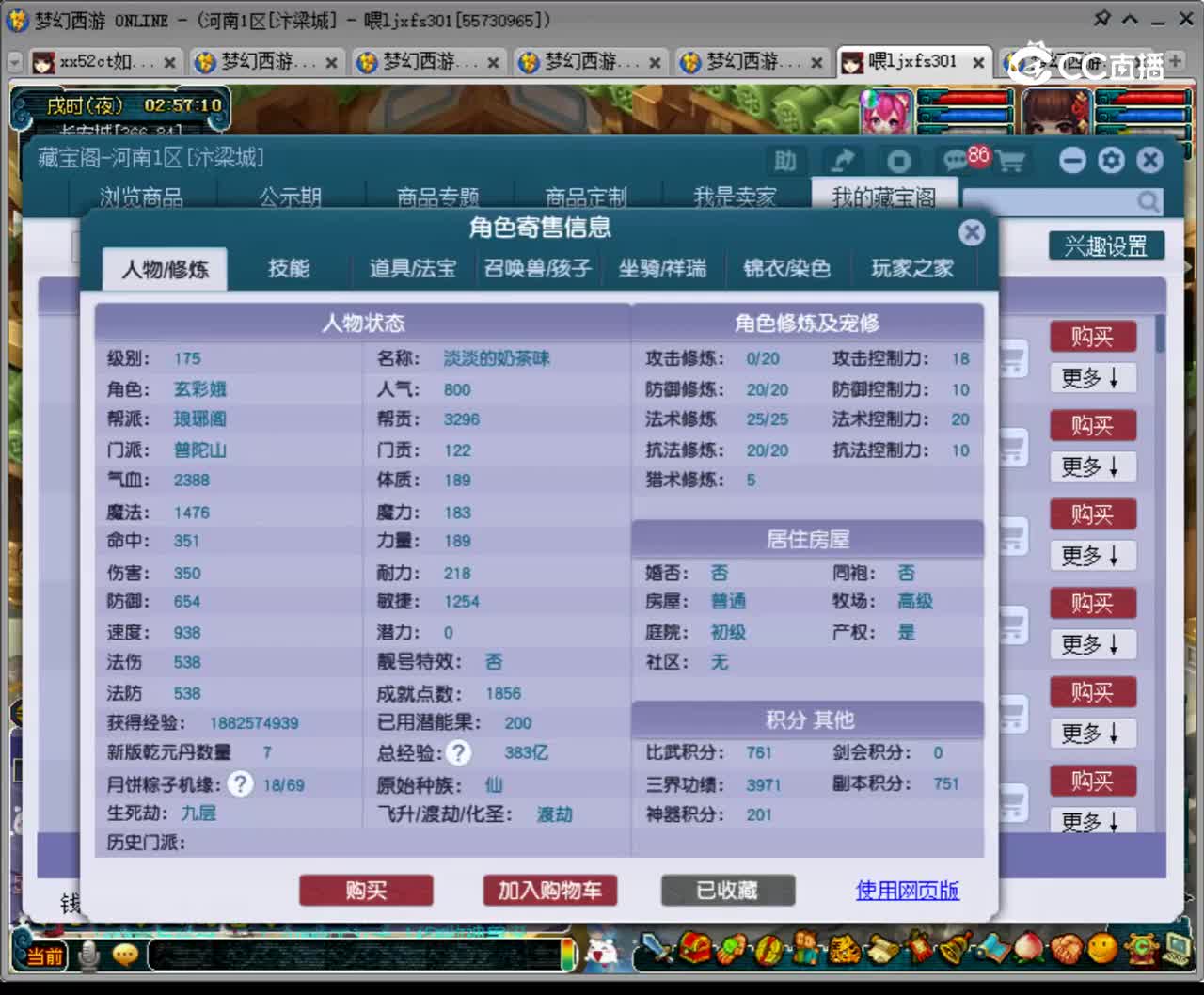Open the 公示期 tab
This screenshot has width=1204, height=995.
290,197
